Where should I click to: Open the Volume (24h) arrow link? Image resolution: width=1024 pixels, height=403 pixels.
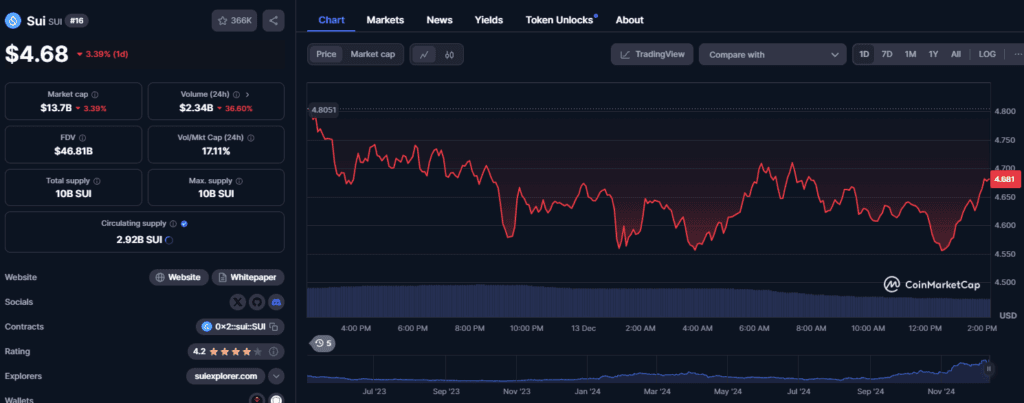pos(248,95)
